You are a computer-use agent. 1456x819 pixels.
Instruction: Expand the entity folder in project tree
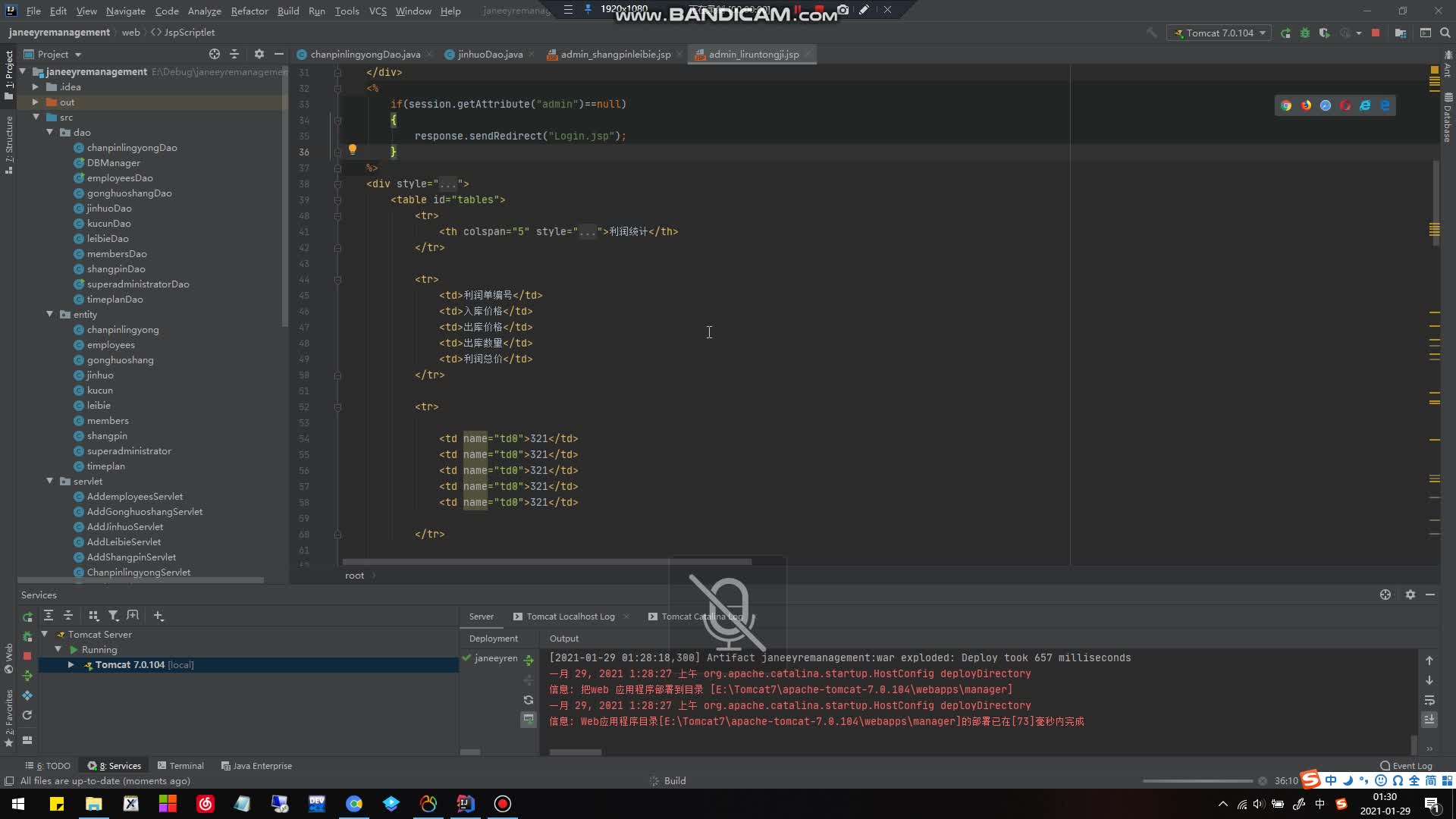pyautogui.click(x=49, y=314)
